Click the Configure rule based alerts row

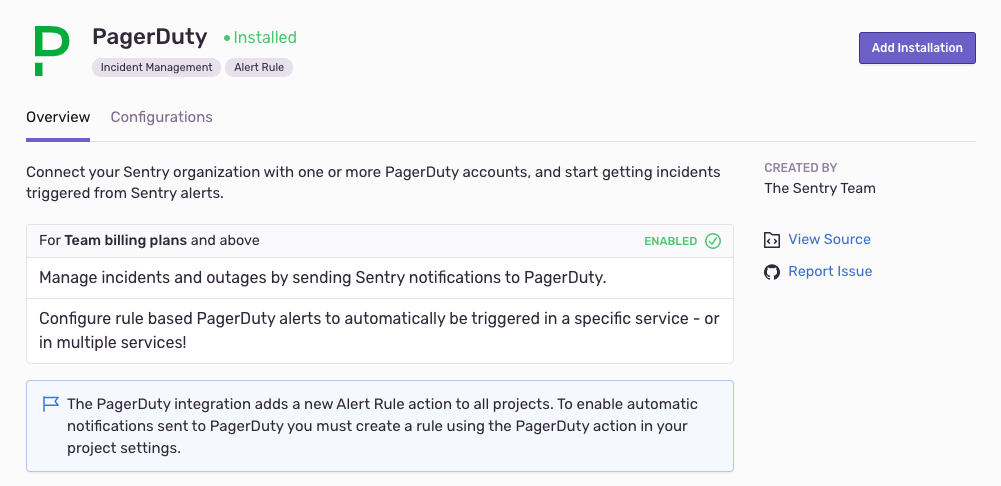tap(379, 330)
